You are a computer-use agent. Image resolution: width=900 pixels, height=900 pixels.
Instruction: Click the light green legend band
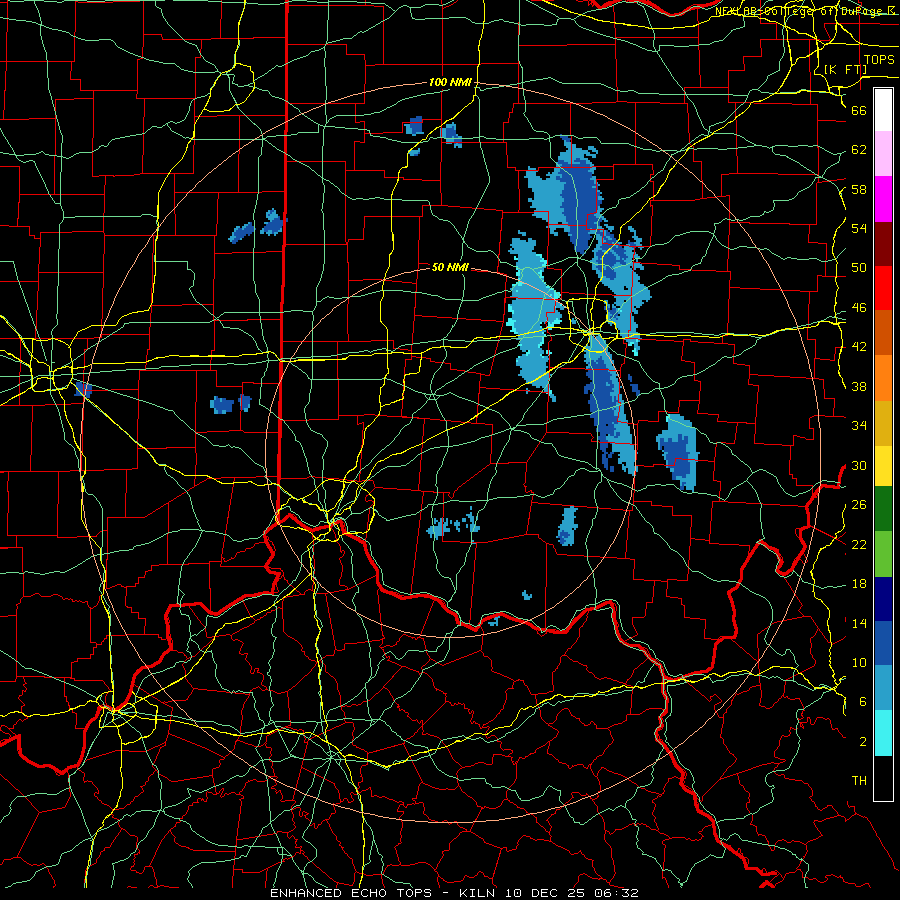click(883, 554)
